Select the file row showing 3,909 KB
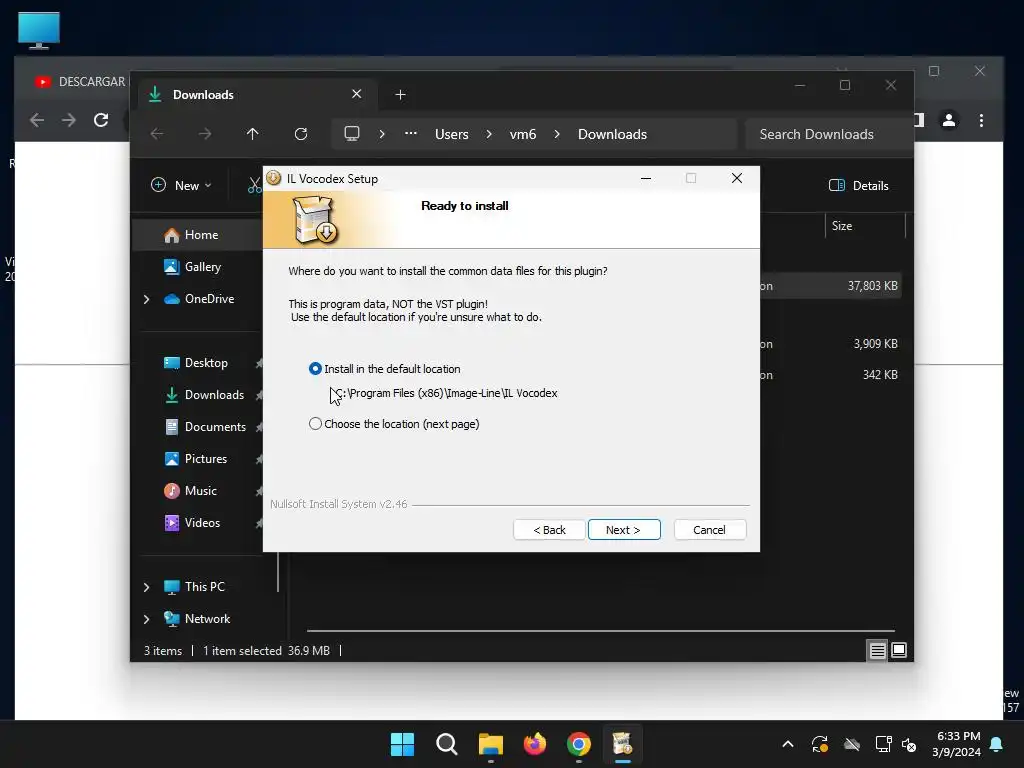This screenshot has height=768, width=1024. pos(831,344)
